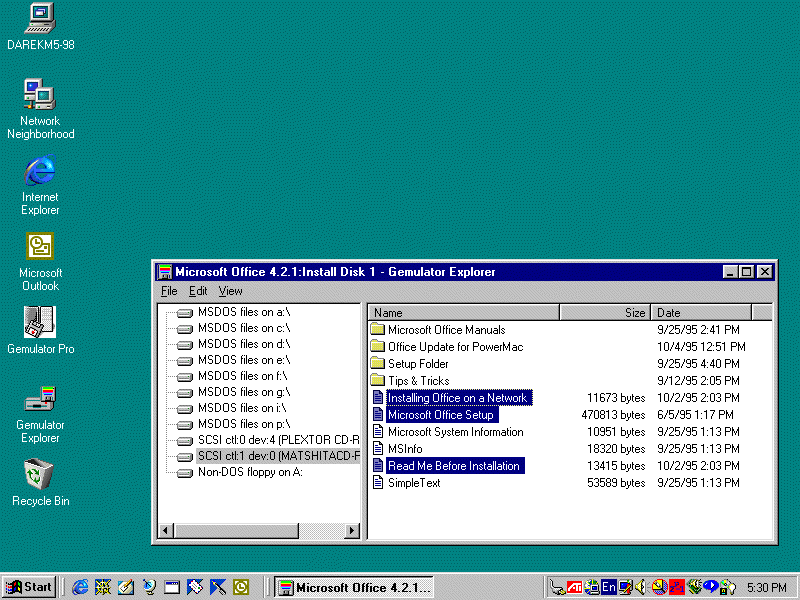Viewport: 800px width, 600px height.
Task: Click the '53589 bytes' size value
Action: 616,483
